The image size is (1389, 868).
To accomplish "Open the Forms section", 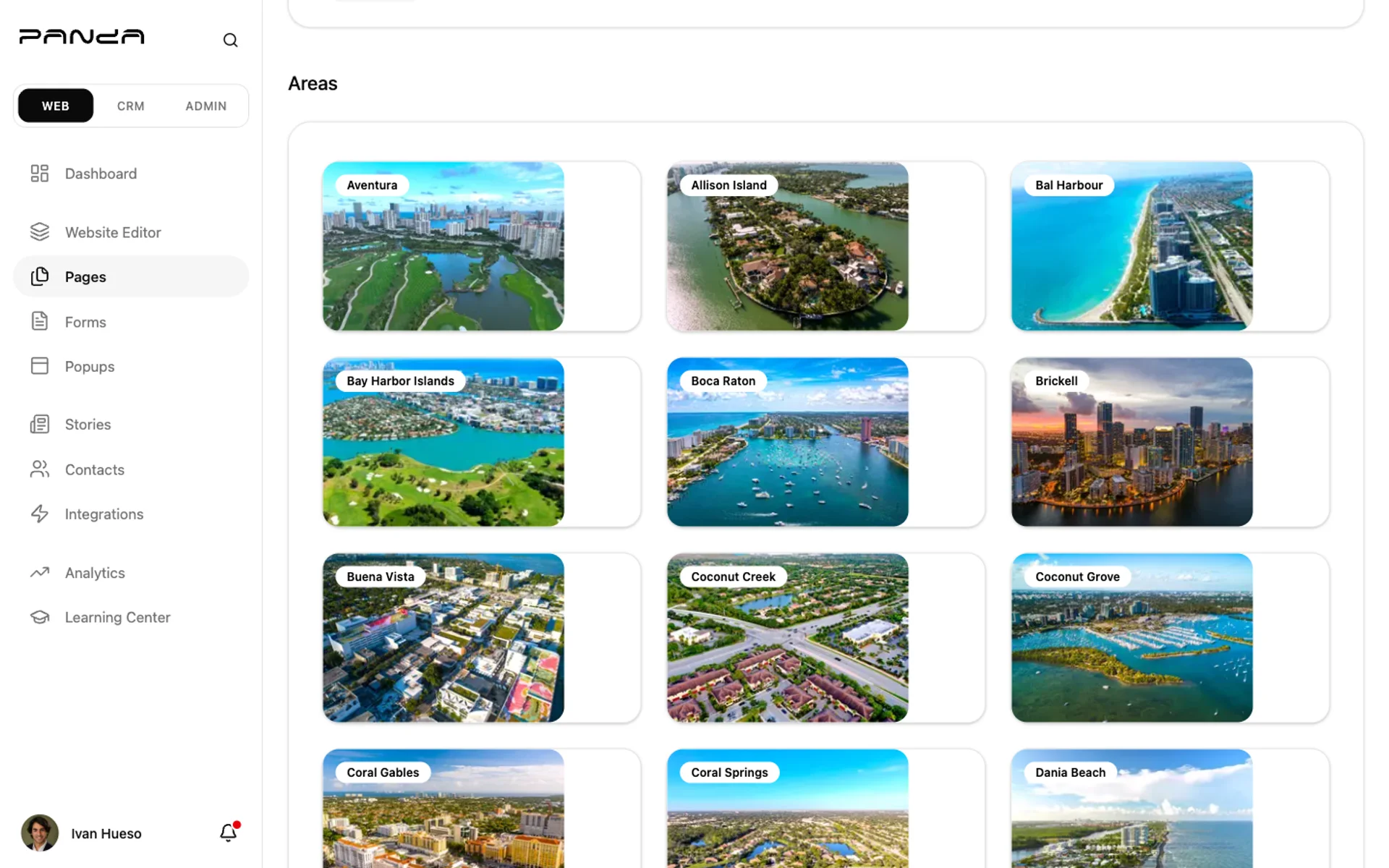I will tap(131, 322).
